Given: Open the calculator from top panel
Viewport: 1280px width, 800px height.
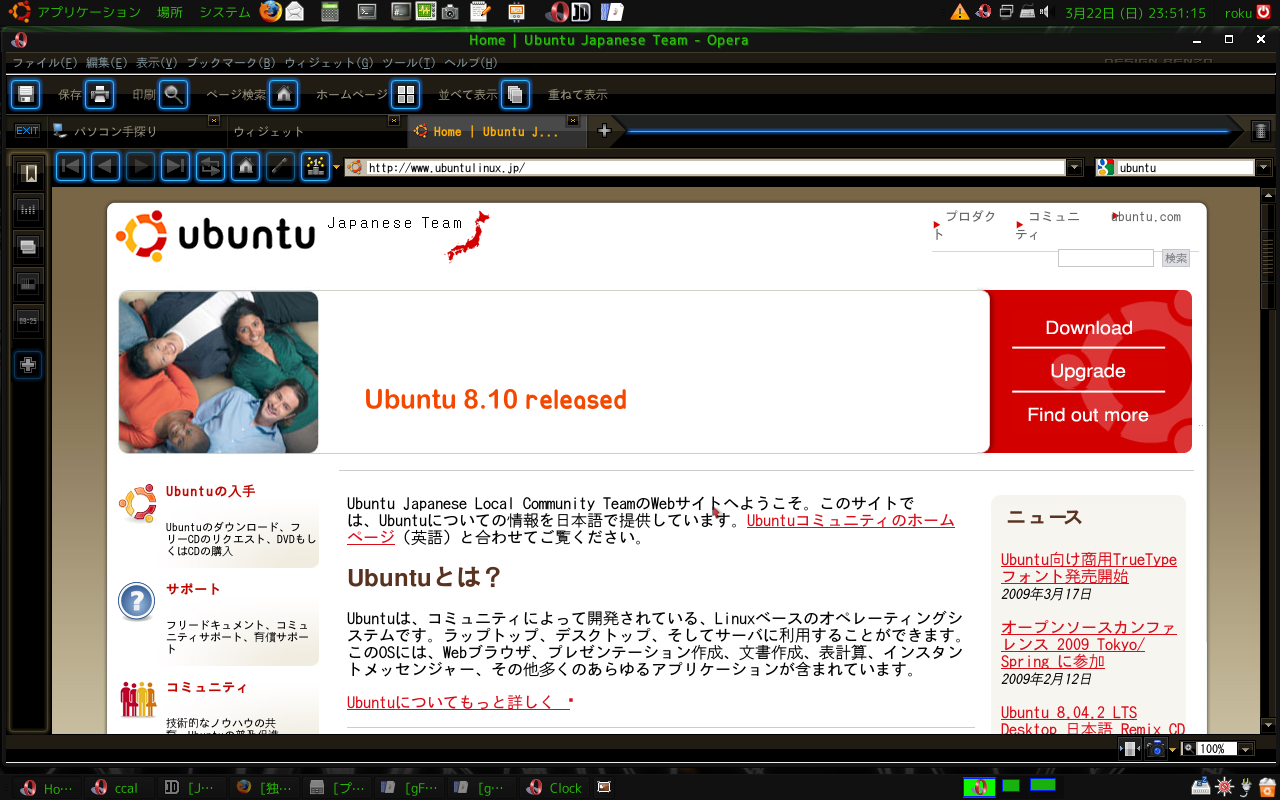Looking at the screenshot, I should [329, 12].
